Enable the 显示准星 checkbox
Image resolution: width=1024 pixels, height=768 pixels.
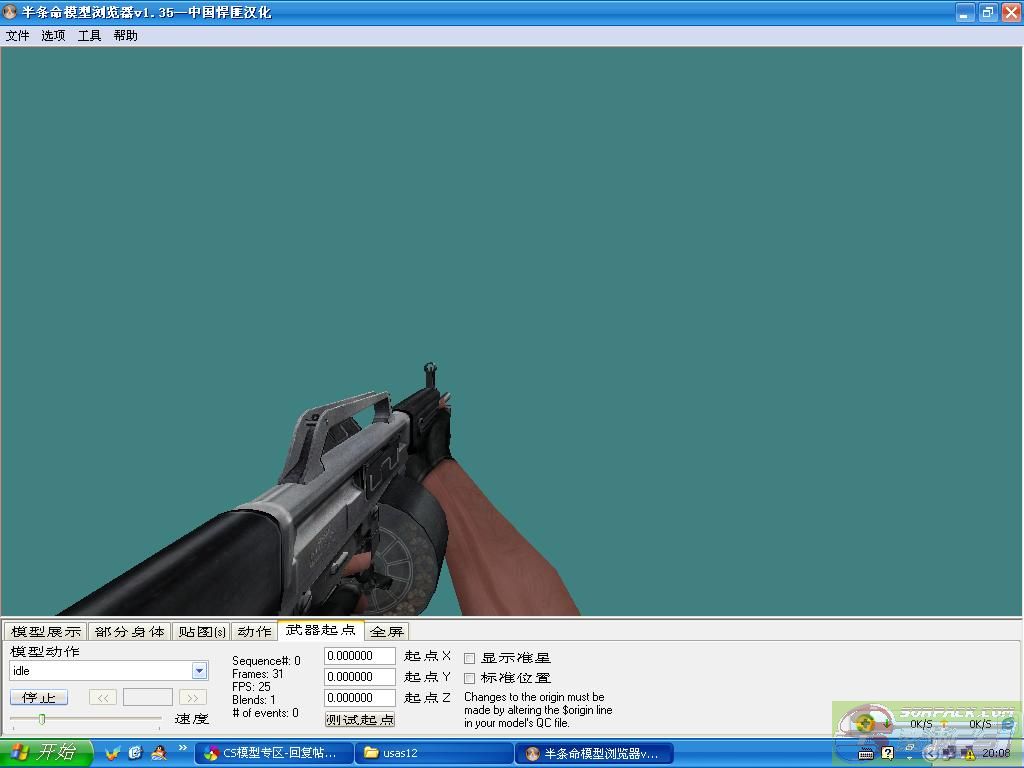click(470, 658)
